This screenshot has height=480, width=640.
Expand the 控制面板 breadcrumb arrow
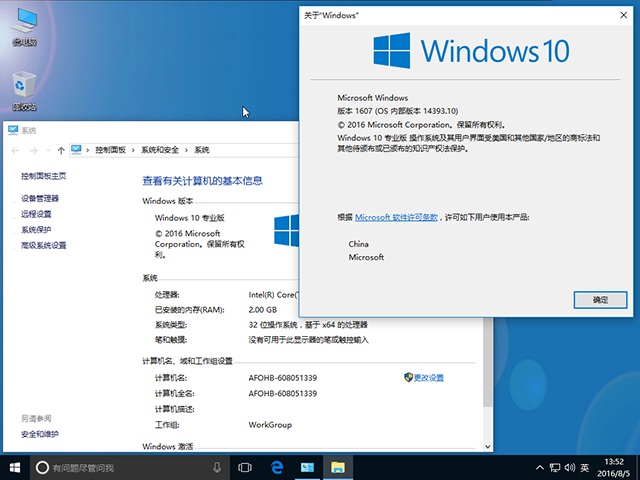133,150
